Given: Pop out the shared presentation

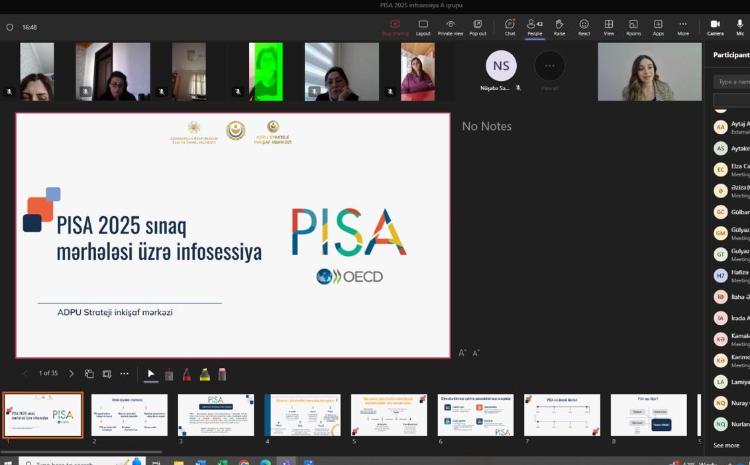Looking at the screenshot, I should 477,26.
